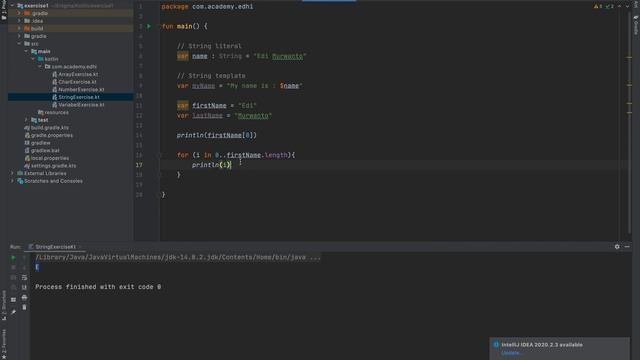
Task: Rerun StringExerciseKt with the green run button
Action: pyautogui.click(x=13, y=258)
